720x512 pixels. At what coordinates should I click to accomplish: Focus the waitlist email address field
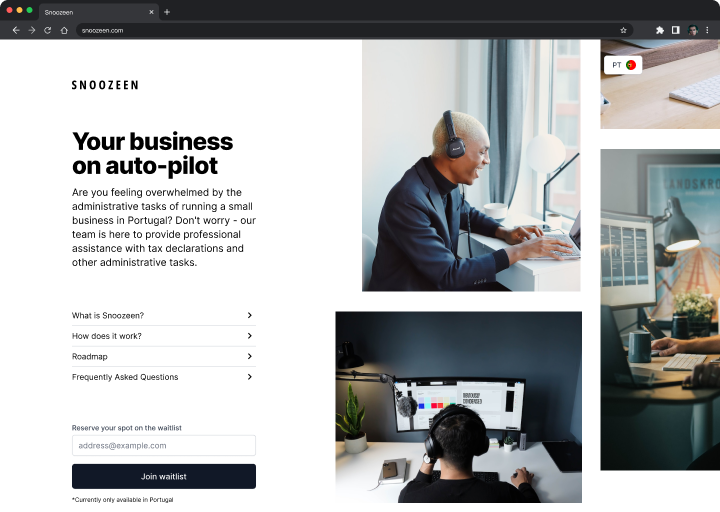point(163,445)
